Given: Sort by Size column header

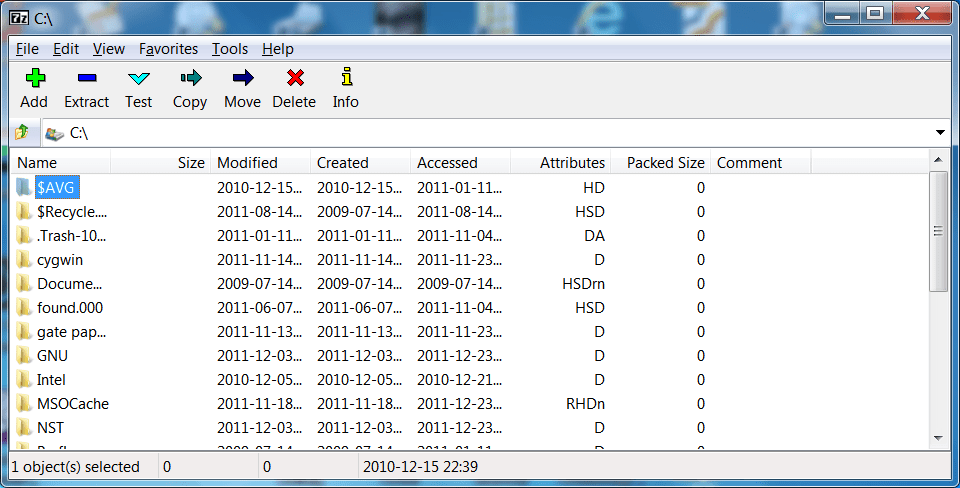Looking at the screenshot, I should coord(160,163).
